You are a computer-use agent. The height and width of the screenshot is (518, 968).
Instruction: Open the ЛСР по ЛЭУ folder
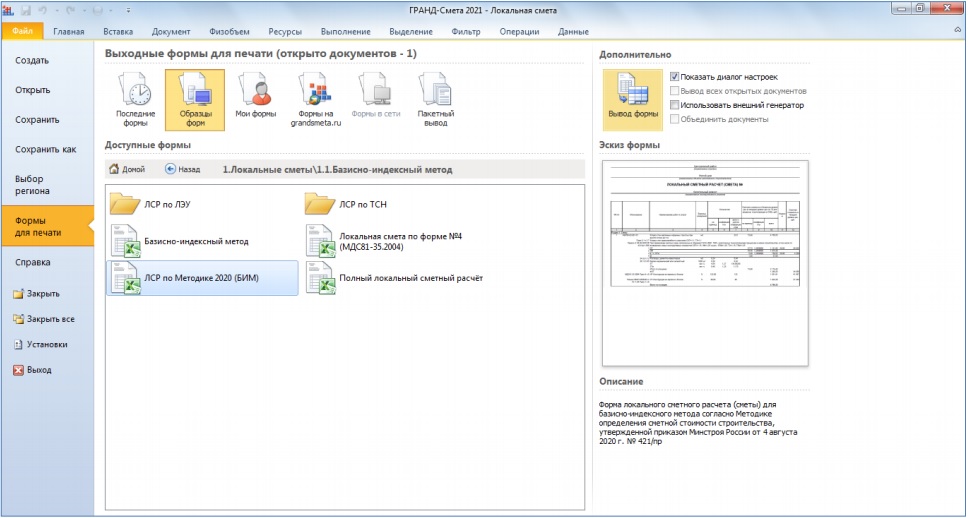coord(149,204)
